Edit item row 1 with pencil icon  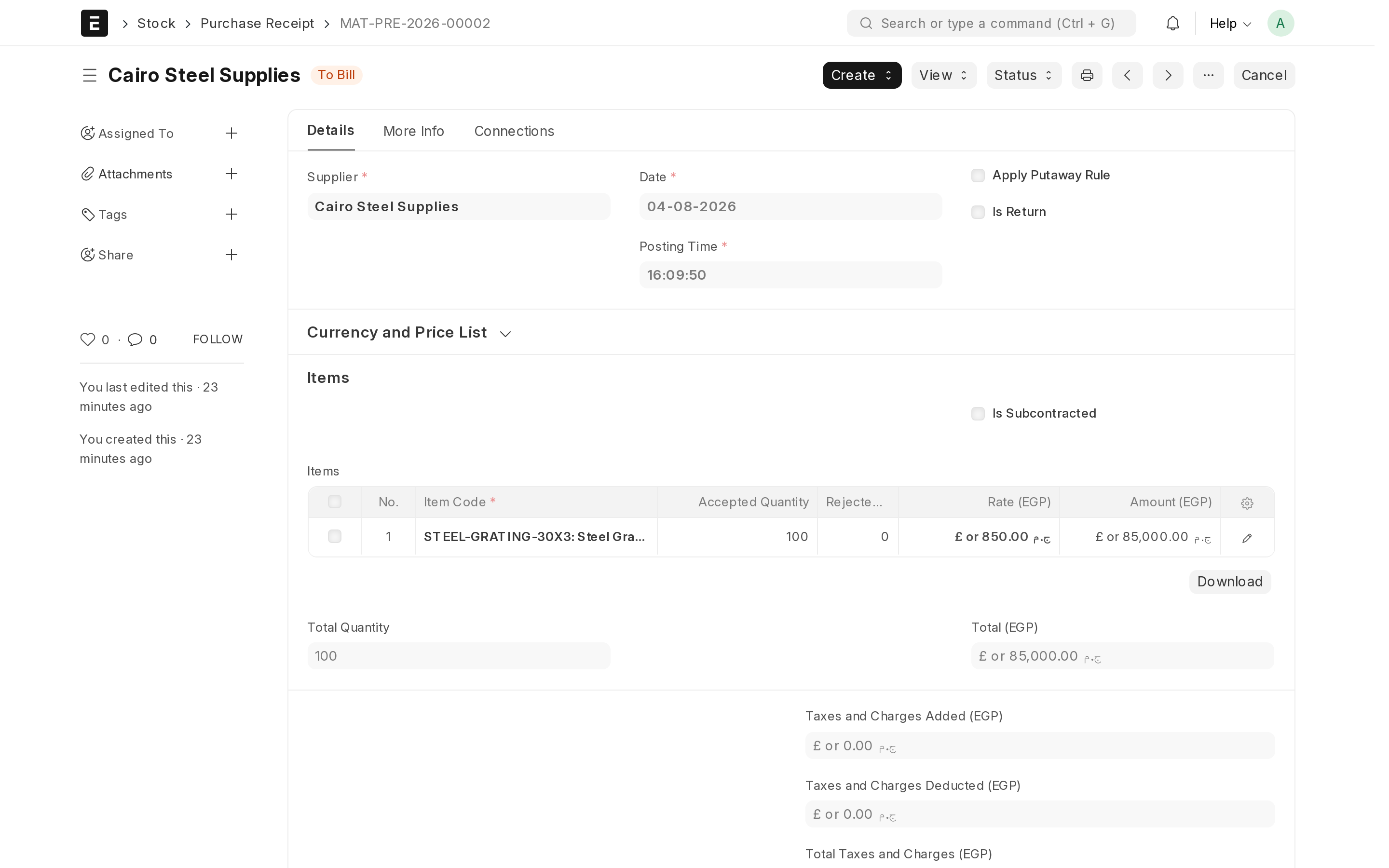[1247, 538]
